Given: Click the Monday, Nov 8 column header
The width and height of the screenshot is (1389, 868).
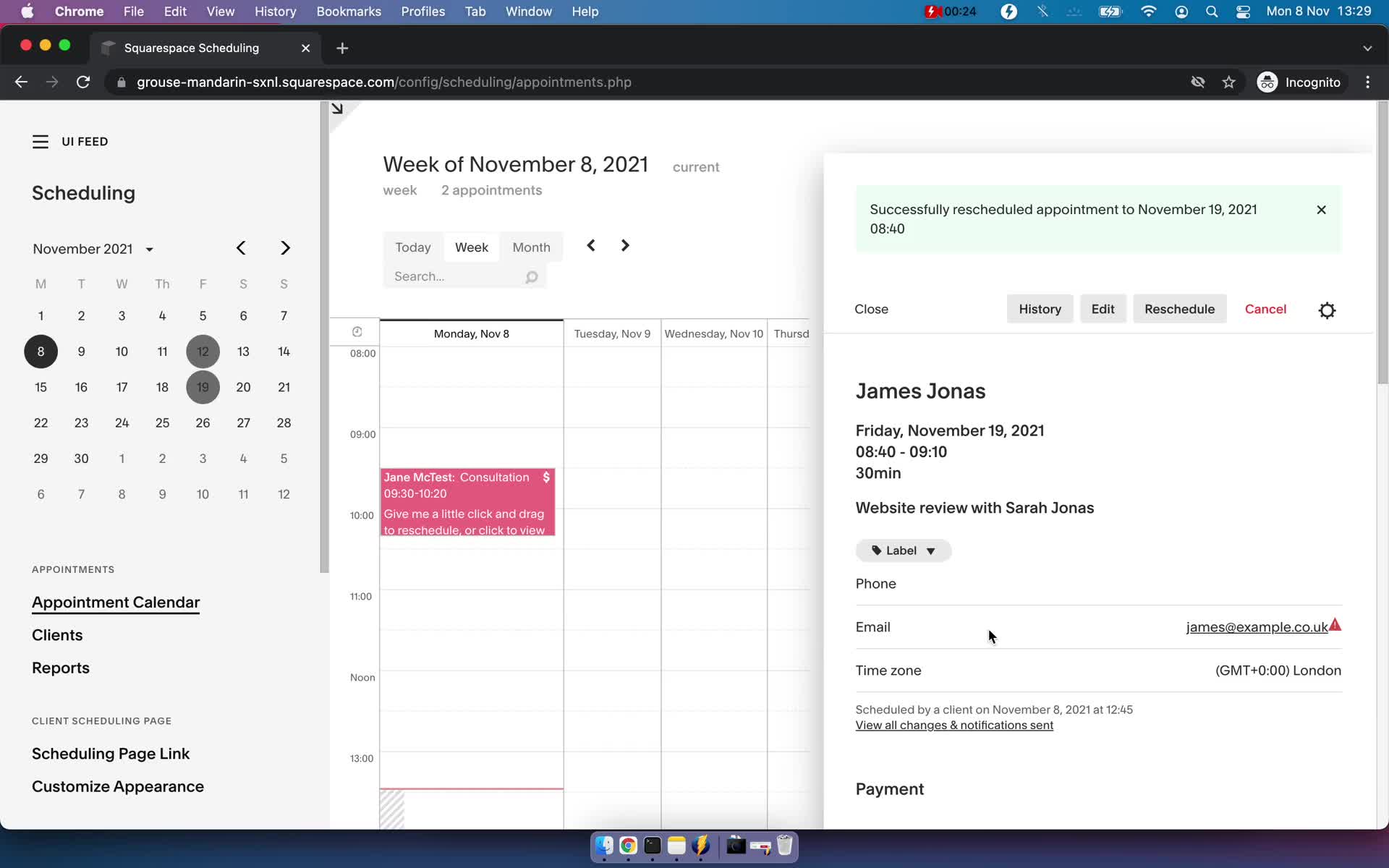Looking at the screenshot, I should pyautogui.click(x=472, y=333).
